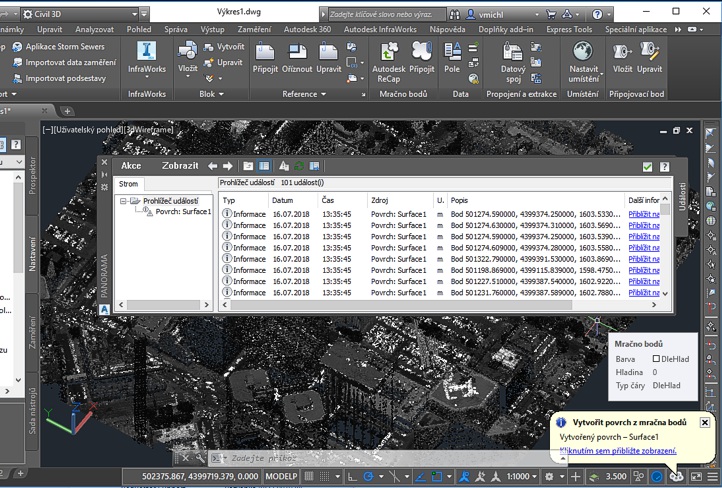
Task: Open the Pohled ribbon tab
Action: 139,29
